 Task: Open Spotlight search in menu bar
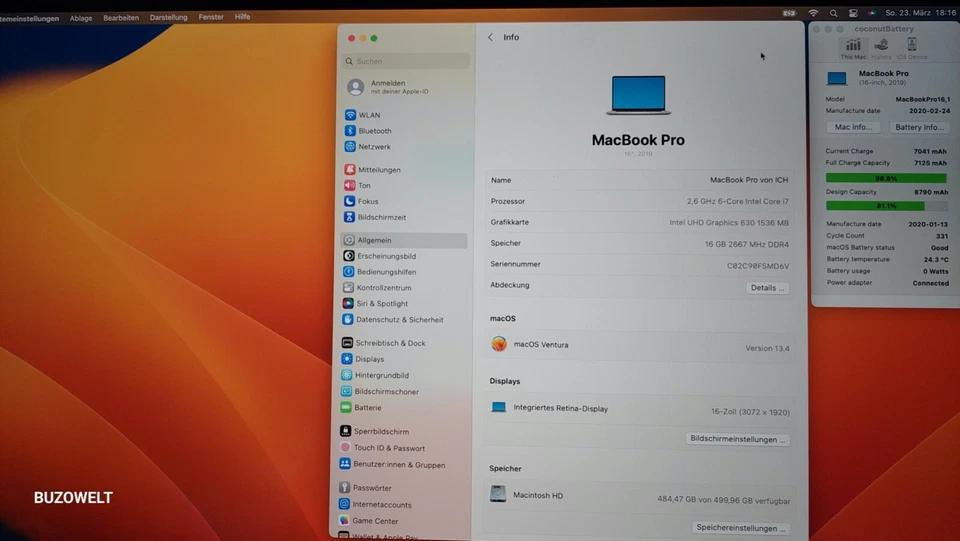833,13
